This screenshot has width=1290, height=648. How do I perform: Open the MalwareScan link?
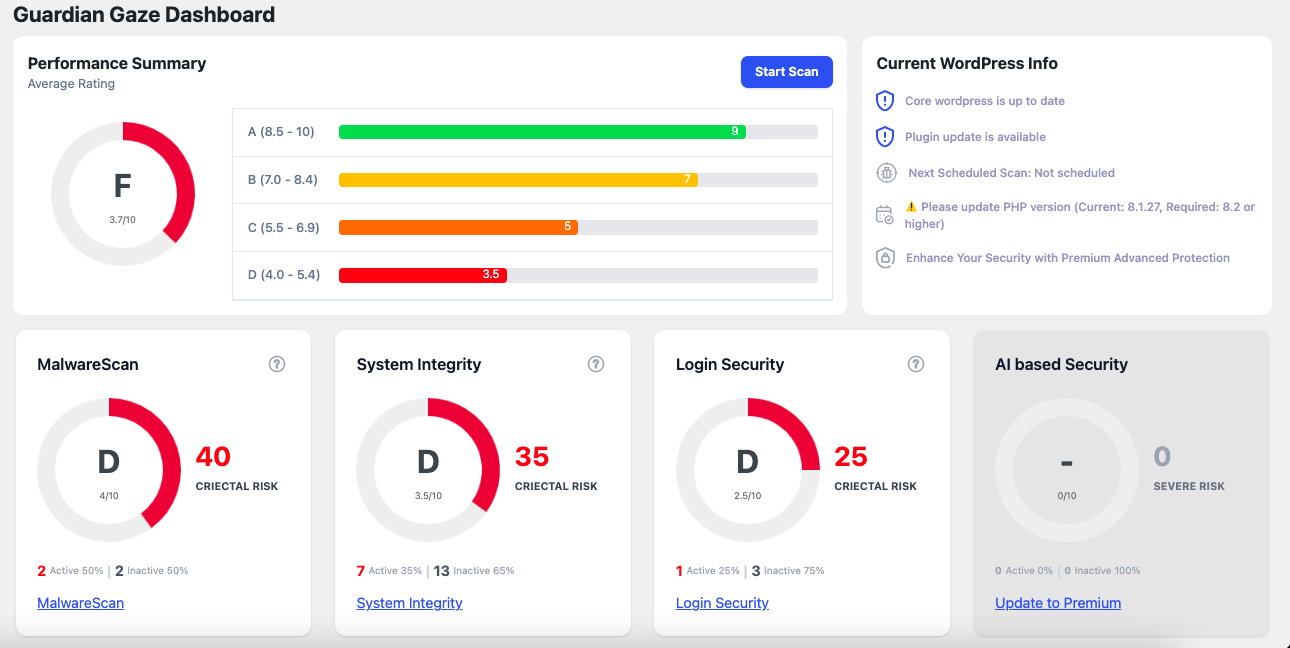(80, 603)
